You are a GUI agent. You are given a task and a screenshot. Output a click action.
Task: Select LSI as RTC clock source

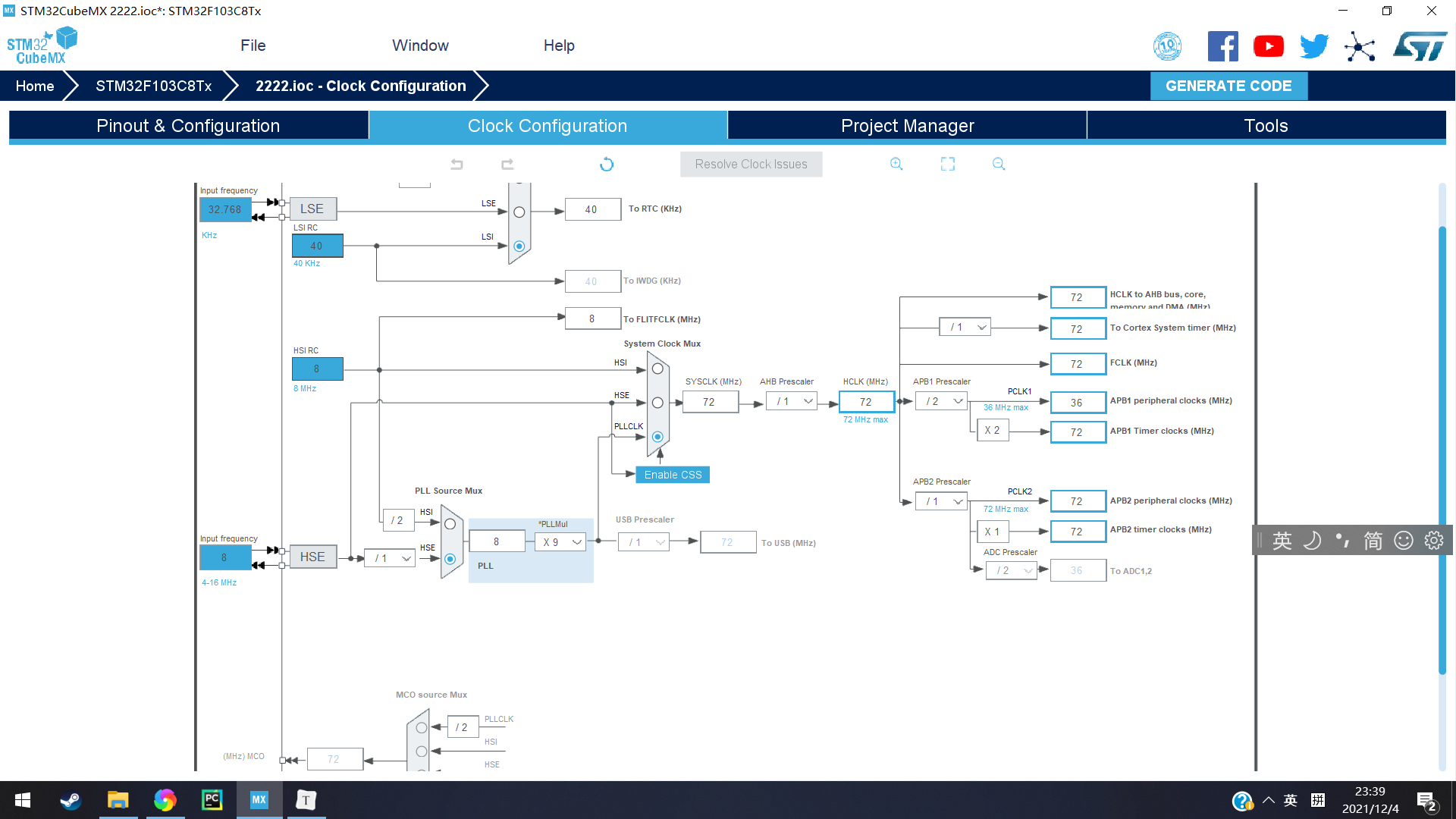point(519,246)
